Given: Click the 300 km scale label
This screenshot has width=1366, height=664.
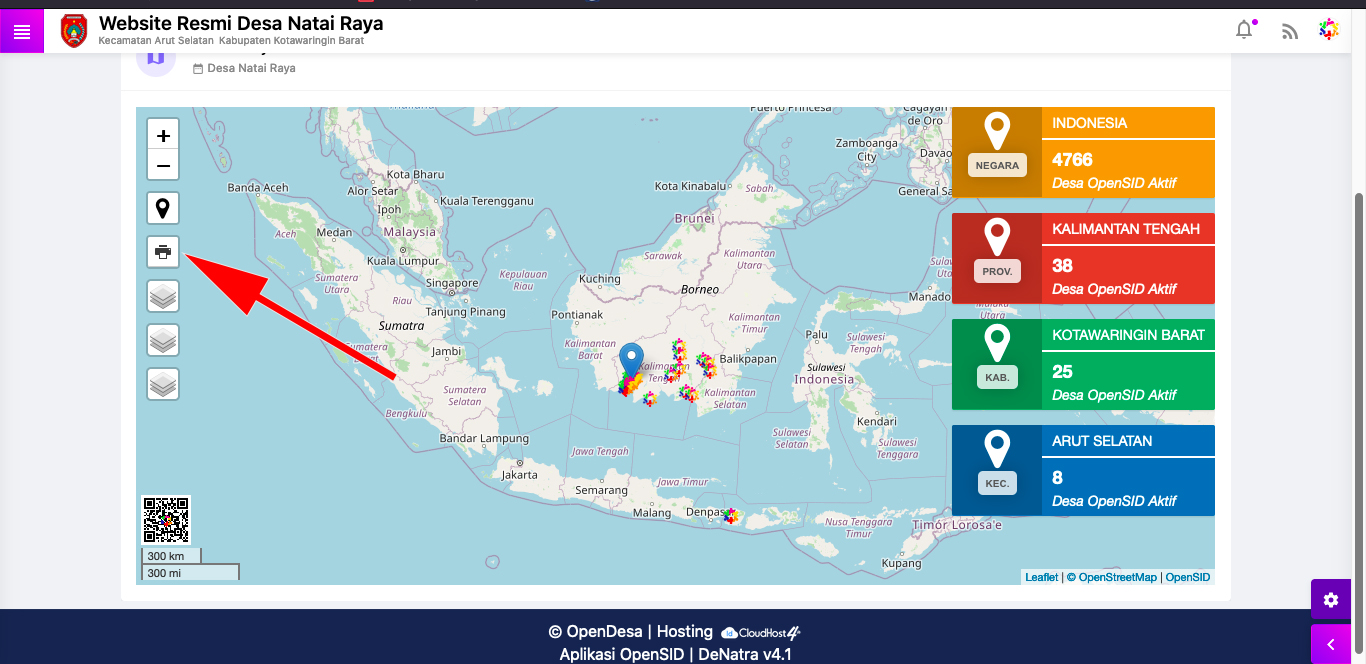Looking at the screenshot, I should 171,556.
